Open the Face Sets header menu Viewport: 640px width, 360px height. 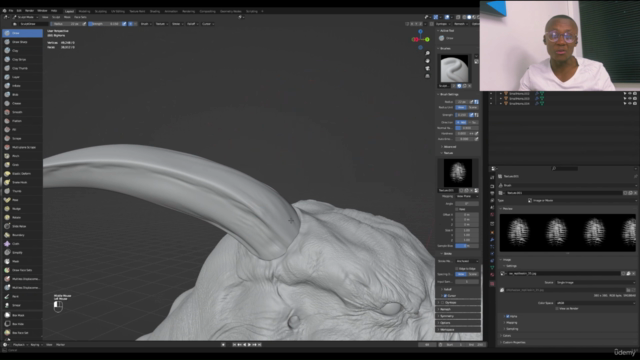coord(80,17)
